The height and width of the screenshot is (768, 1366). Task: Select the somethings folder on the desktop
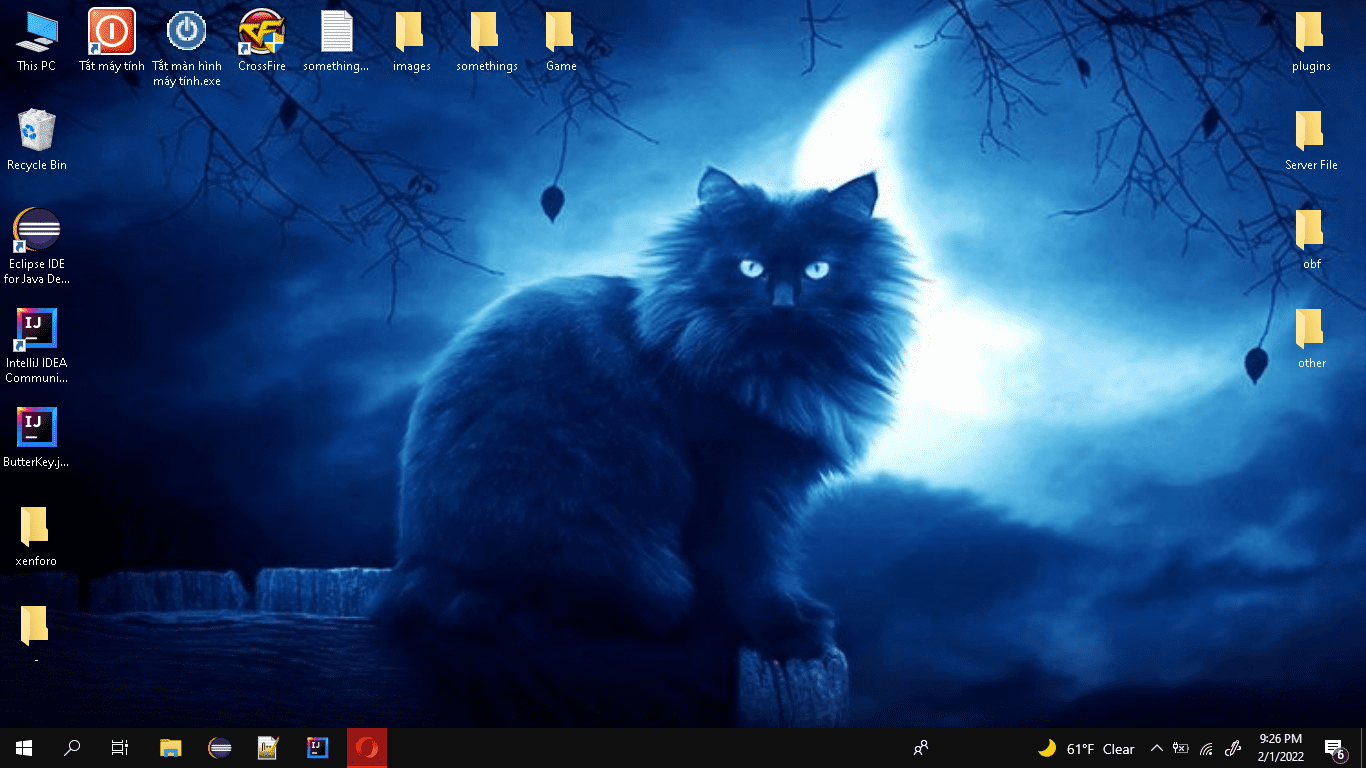[x=487, y=41]
